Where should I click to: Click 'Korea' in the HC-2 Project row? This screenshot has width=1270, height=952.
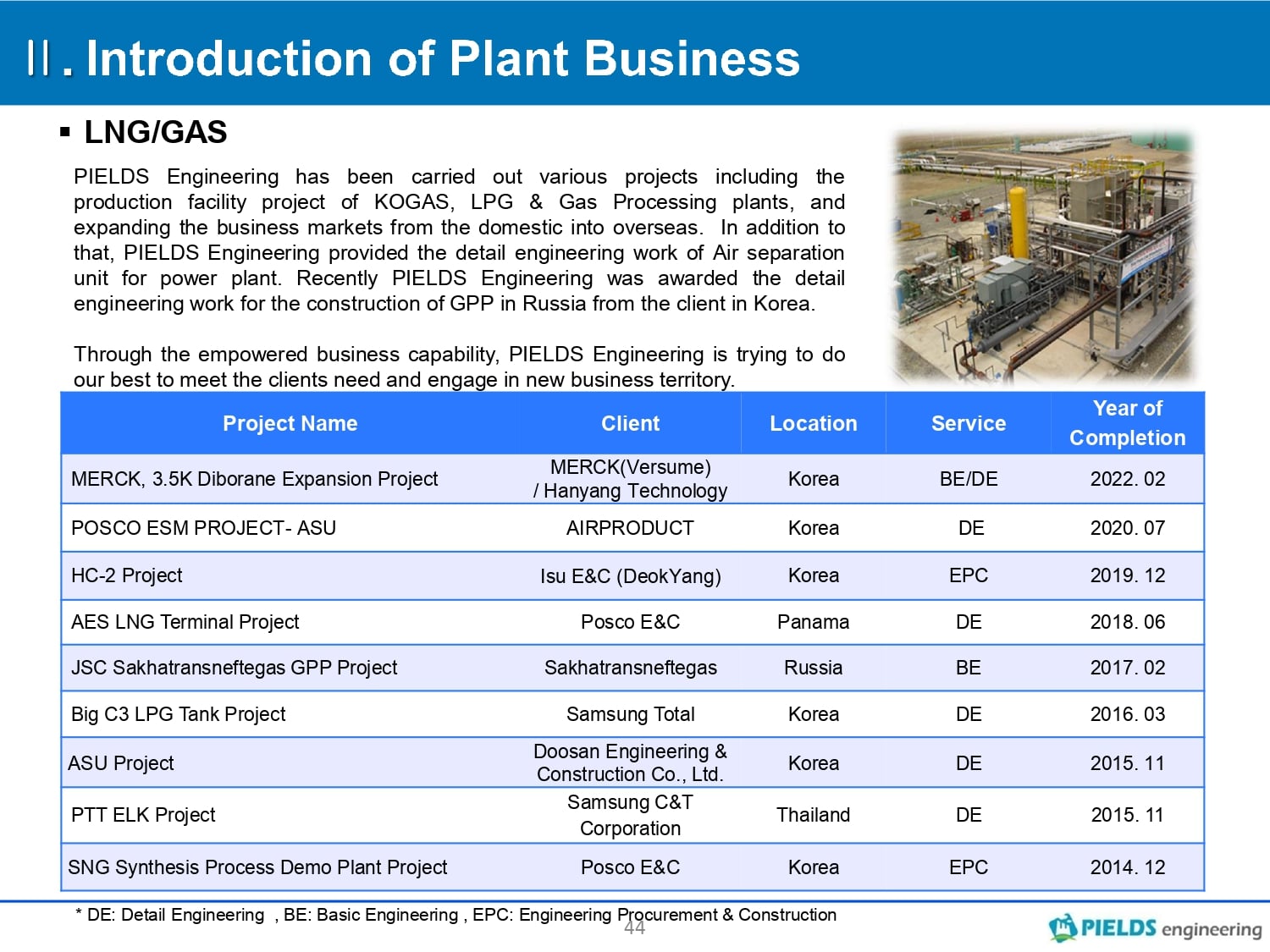(813, 575)
